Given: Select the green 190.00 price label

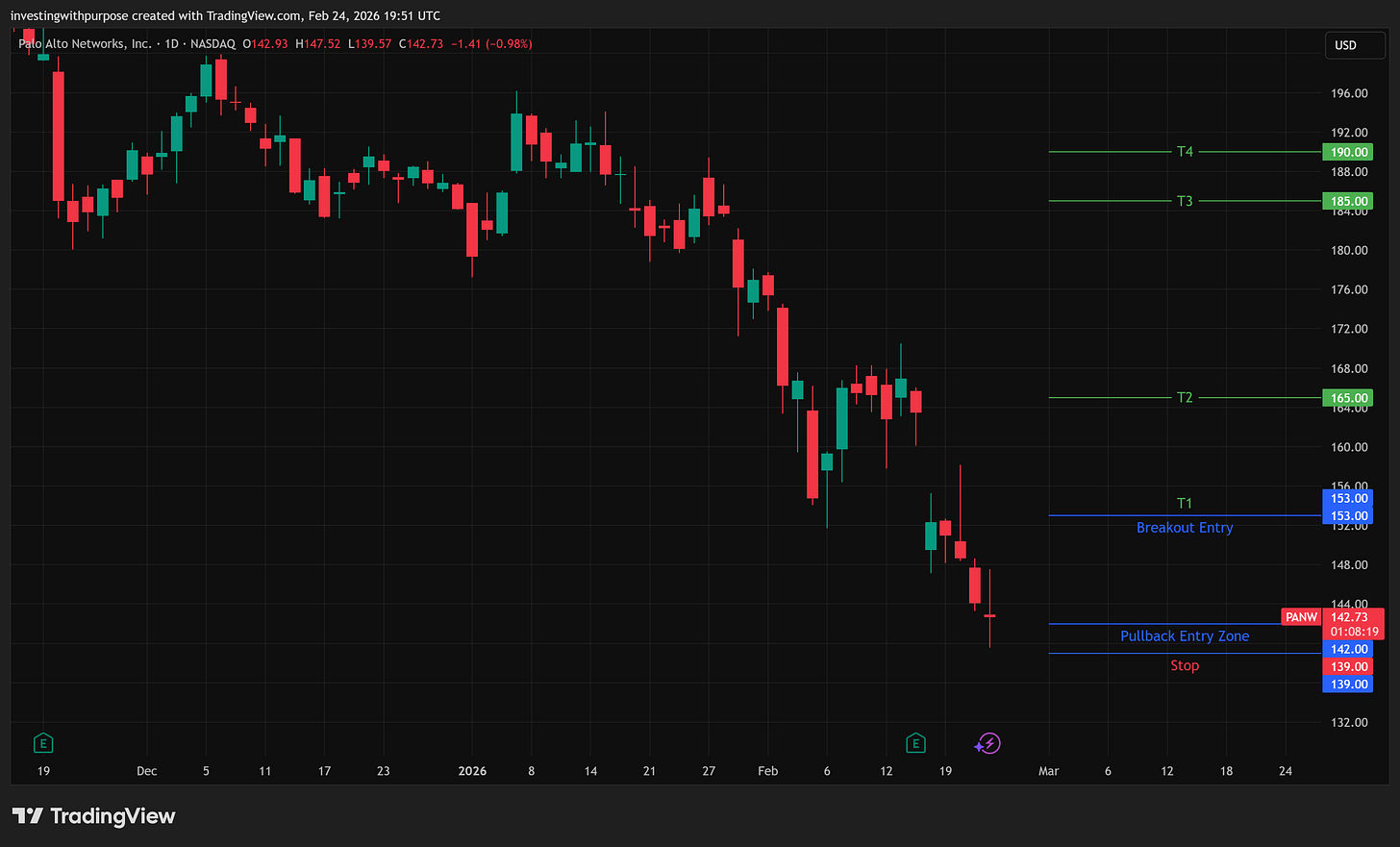Looking at the screenshot, I should pos(1348,152).
